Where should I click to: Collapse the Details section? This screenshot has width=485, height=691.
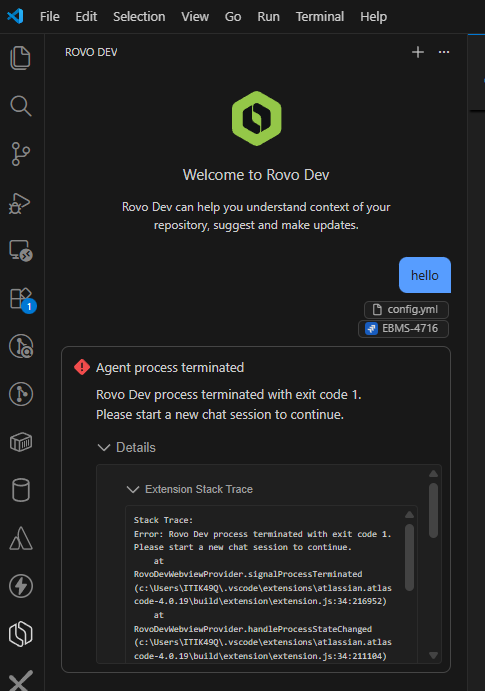126,447
